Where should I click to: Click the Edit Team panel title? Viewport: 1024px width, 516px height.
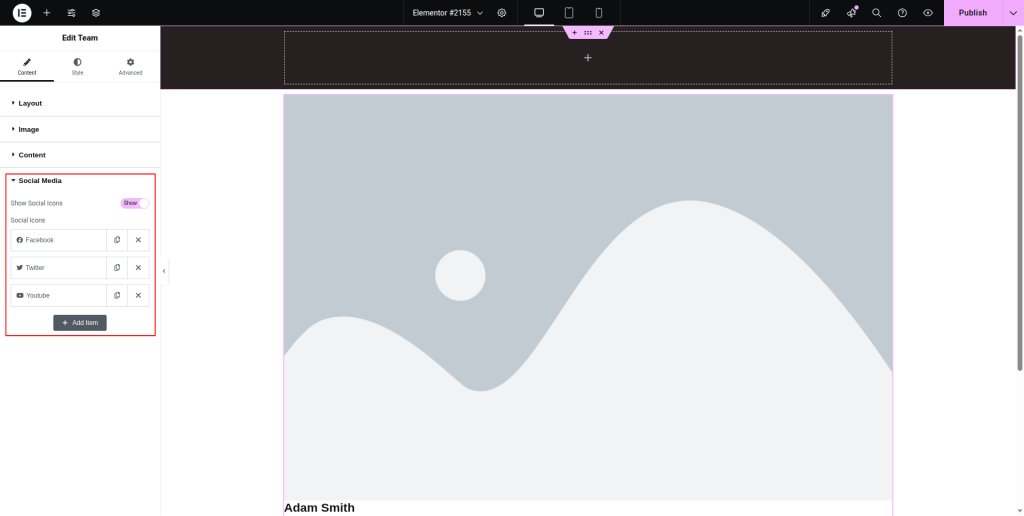pos(80,38)
